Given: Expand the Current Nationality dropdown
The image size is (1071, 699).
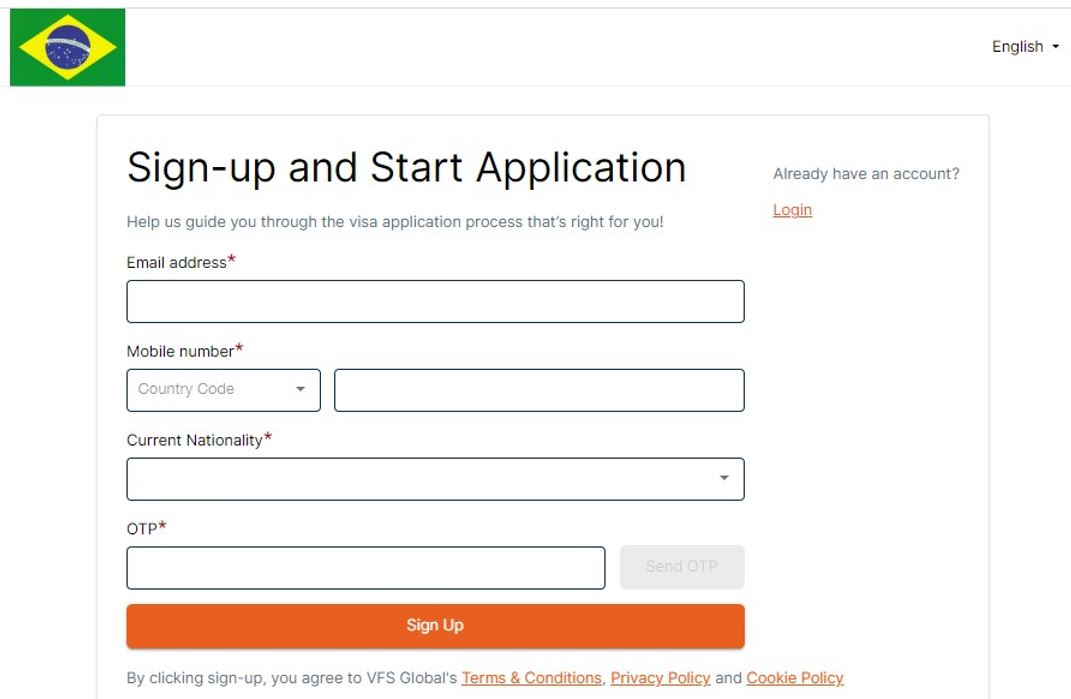Looking at the screenshot, I should click(x=435, y=478).
